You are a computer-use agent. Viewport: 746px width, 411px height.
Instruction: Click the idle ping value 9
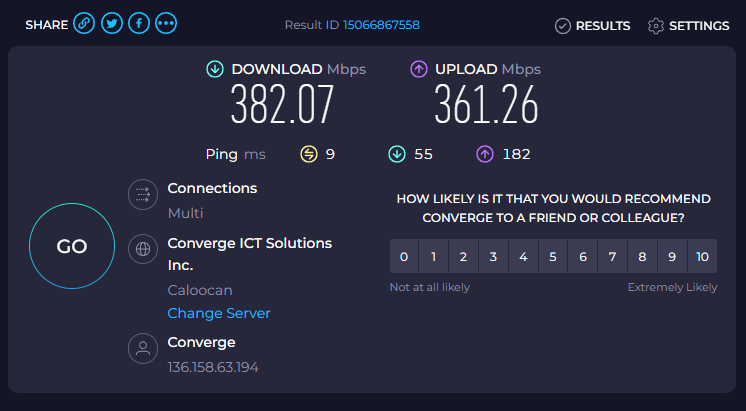pyautogui.click(x=330, y=155)
